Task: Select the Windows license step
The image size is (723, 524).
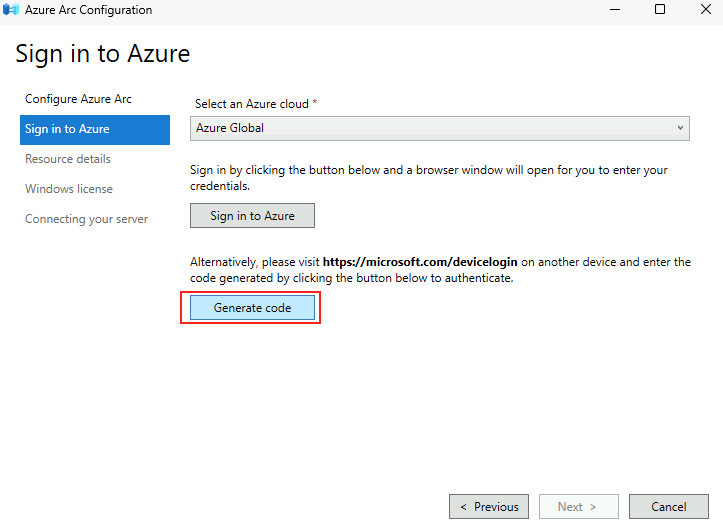Action: [69, 189]
